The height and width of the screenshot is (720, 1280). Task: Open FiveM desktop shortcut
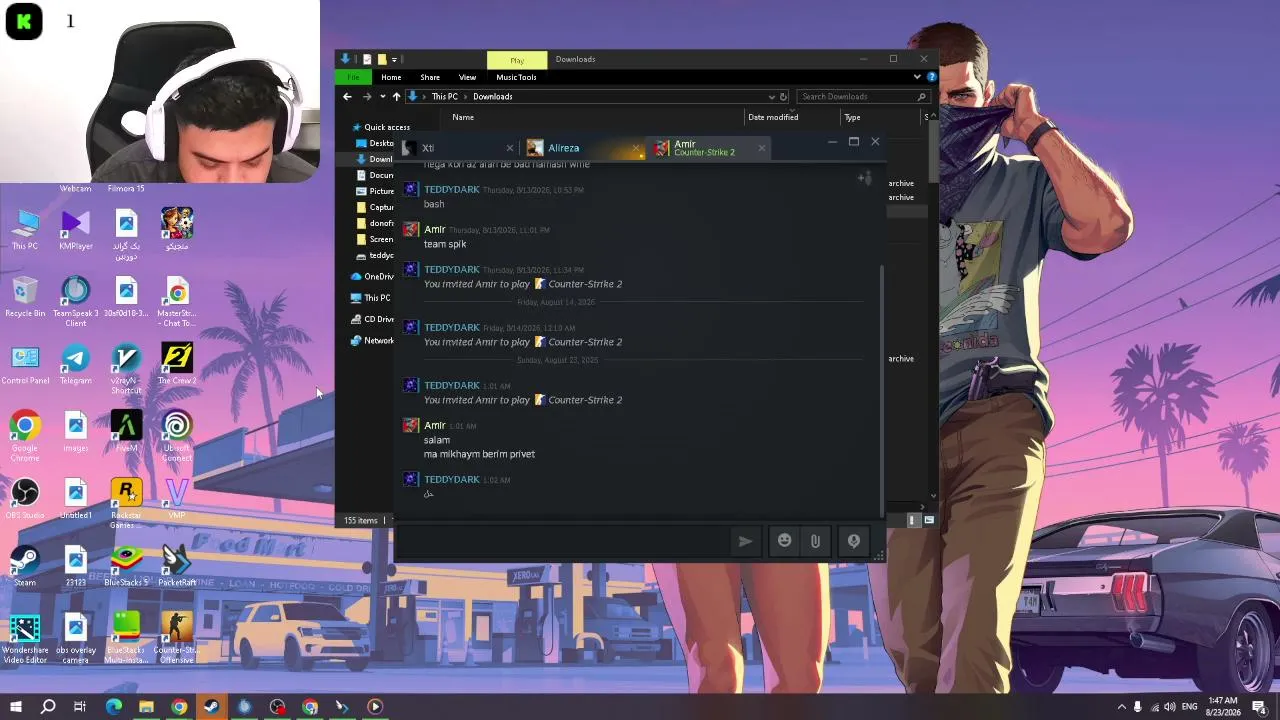click(126, 432)
